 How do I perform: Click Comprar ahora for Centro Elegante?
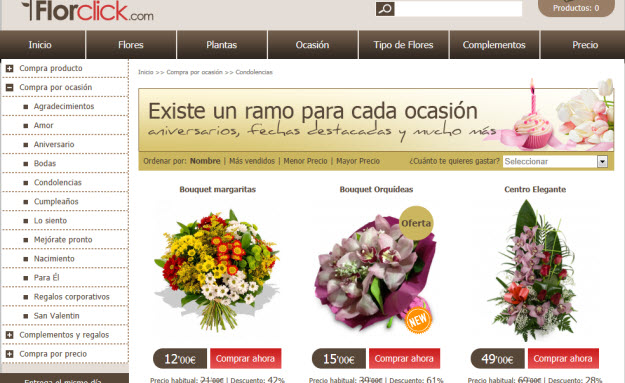pos(563,358)
